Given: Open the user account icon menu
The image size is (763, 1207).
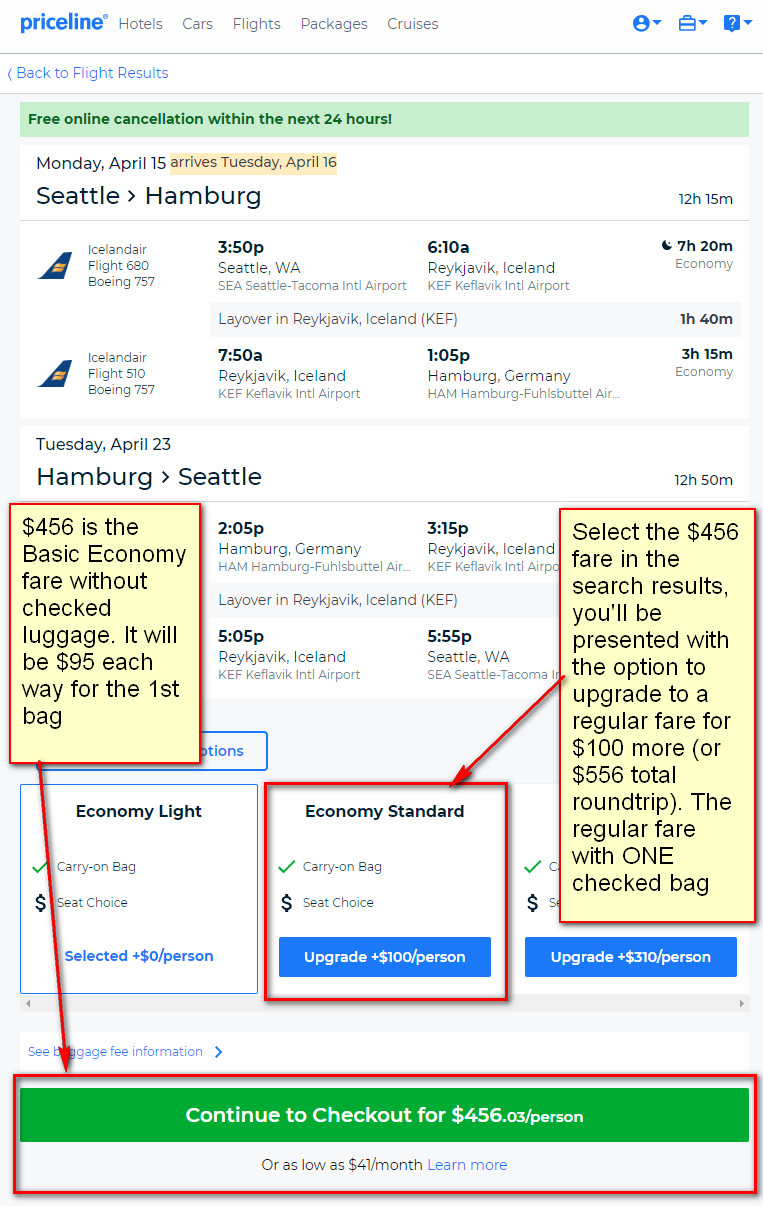Looking at the screenshot, I should click(647, 23).
